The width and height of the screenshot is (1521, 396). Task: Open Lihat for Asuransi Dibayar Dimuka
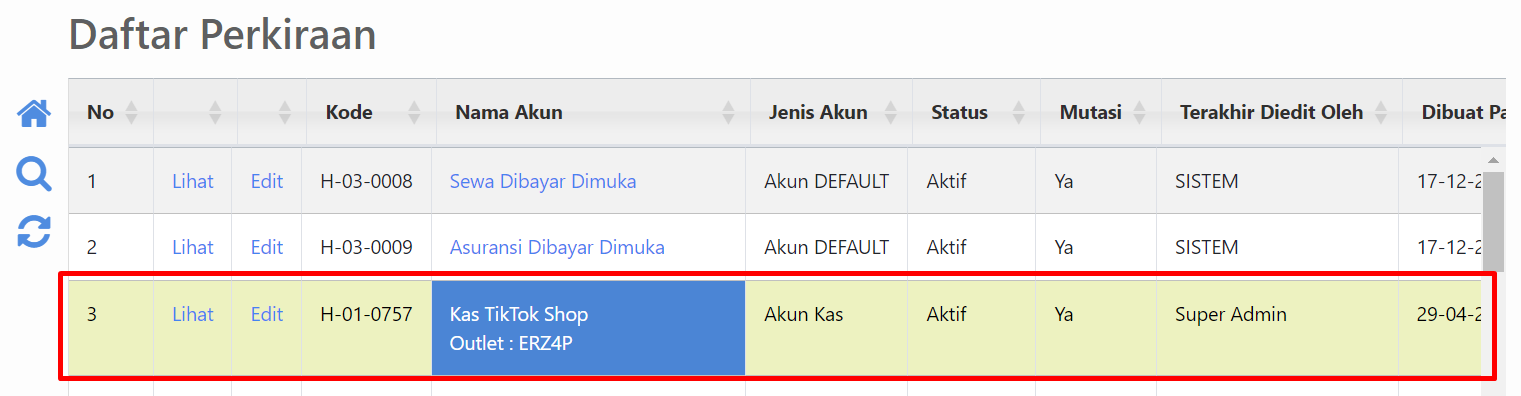tap(193, 247)
